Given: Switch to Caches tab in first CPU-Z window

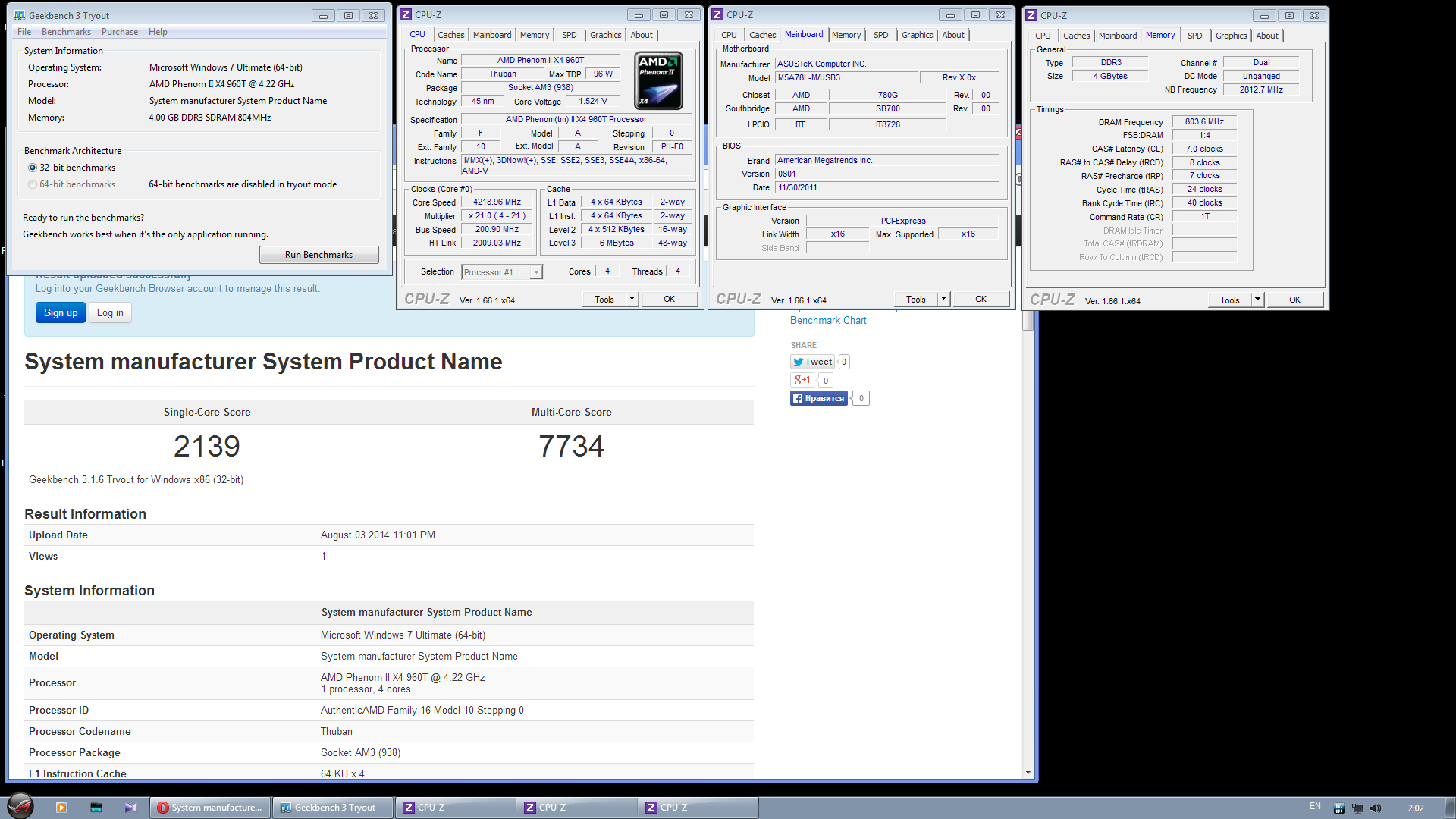Looking at the screenshot, I should click(451, 35).
